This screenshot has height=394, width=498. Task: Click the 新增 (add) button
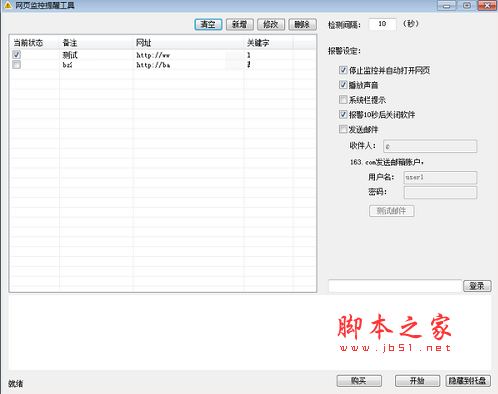click(x=240, y=24)
